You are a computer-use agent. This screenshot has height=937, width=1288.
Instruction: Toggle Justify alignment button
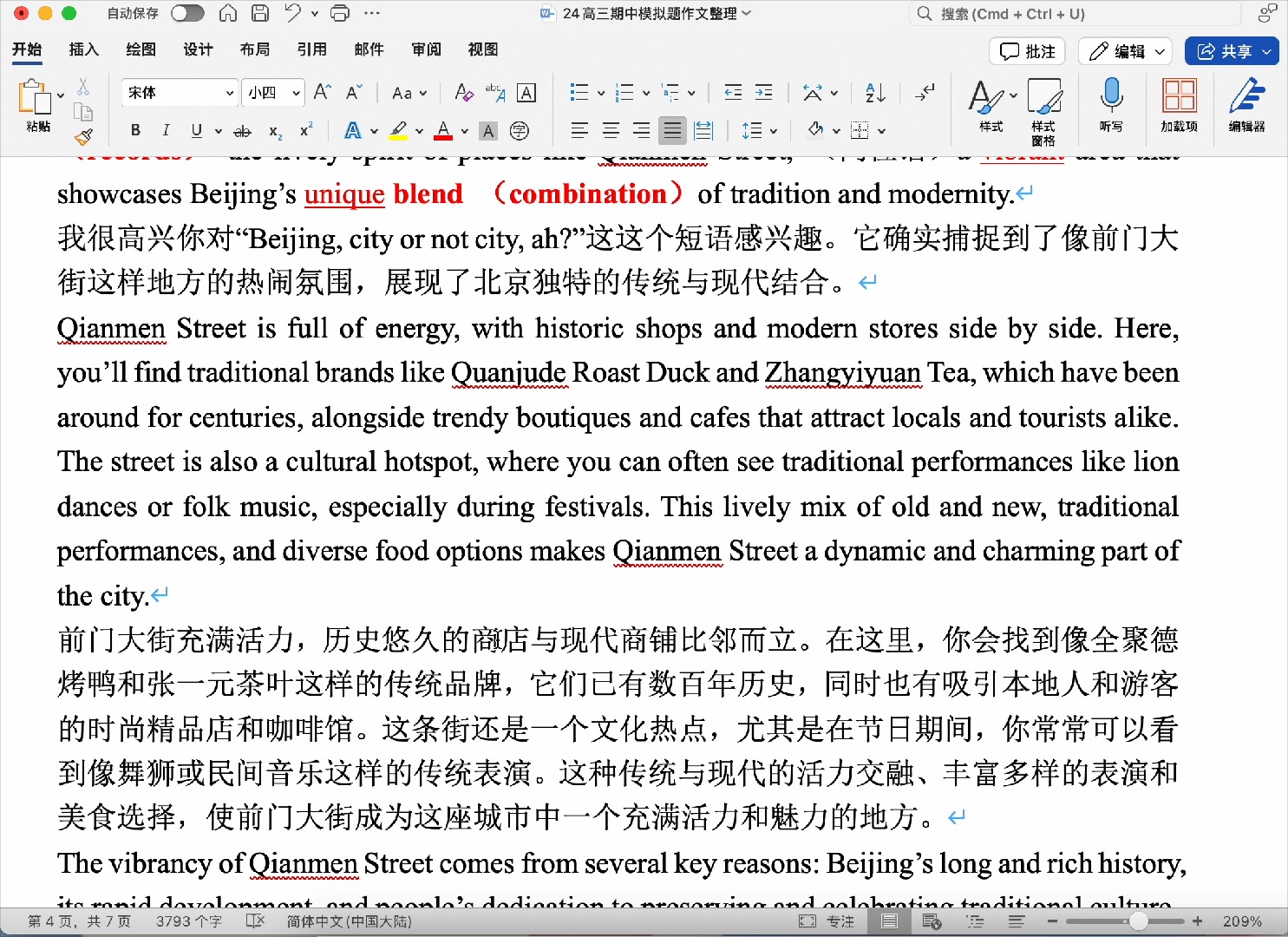pyautogui.click(x=672, y=131)
